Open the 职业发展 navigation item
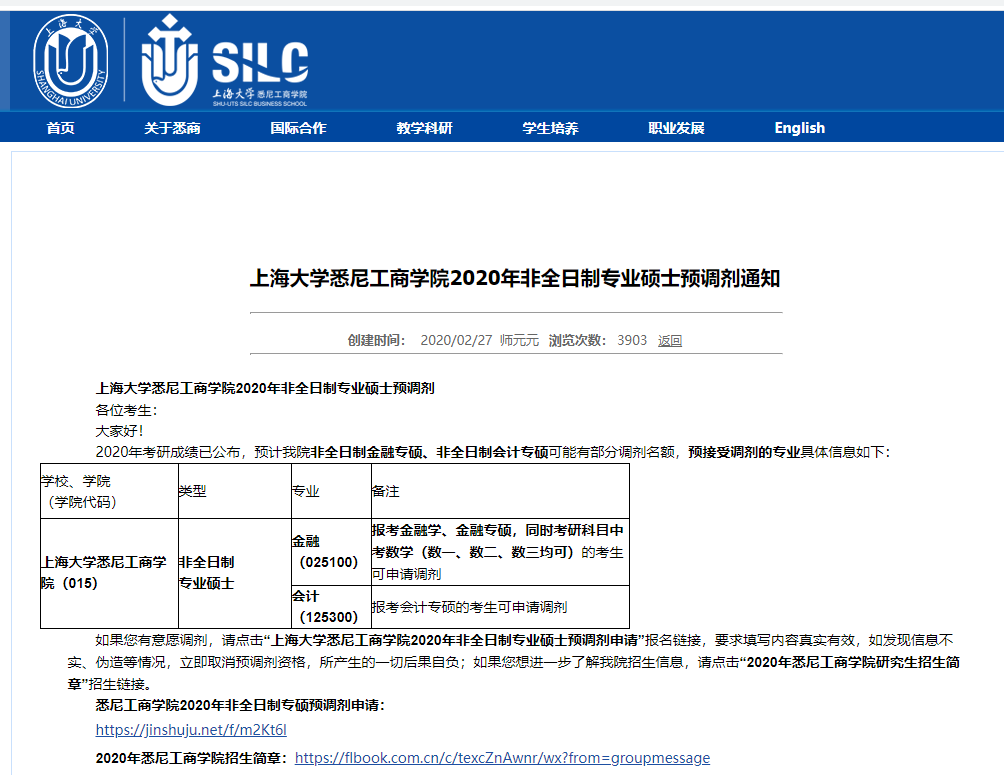 [676, 128]
